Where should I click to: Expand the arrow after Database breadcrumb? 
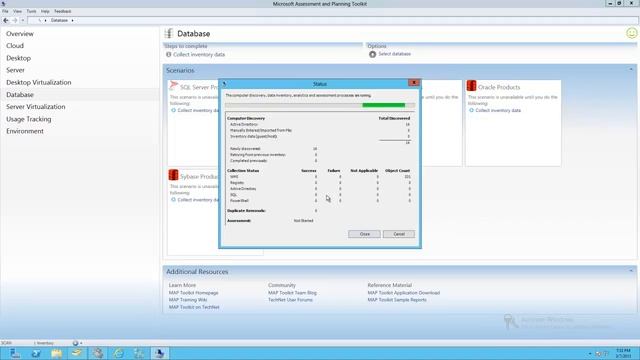click(73, 20)
